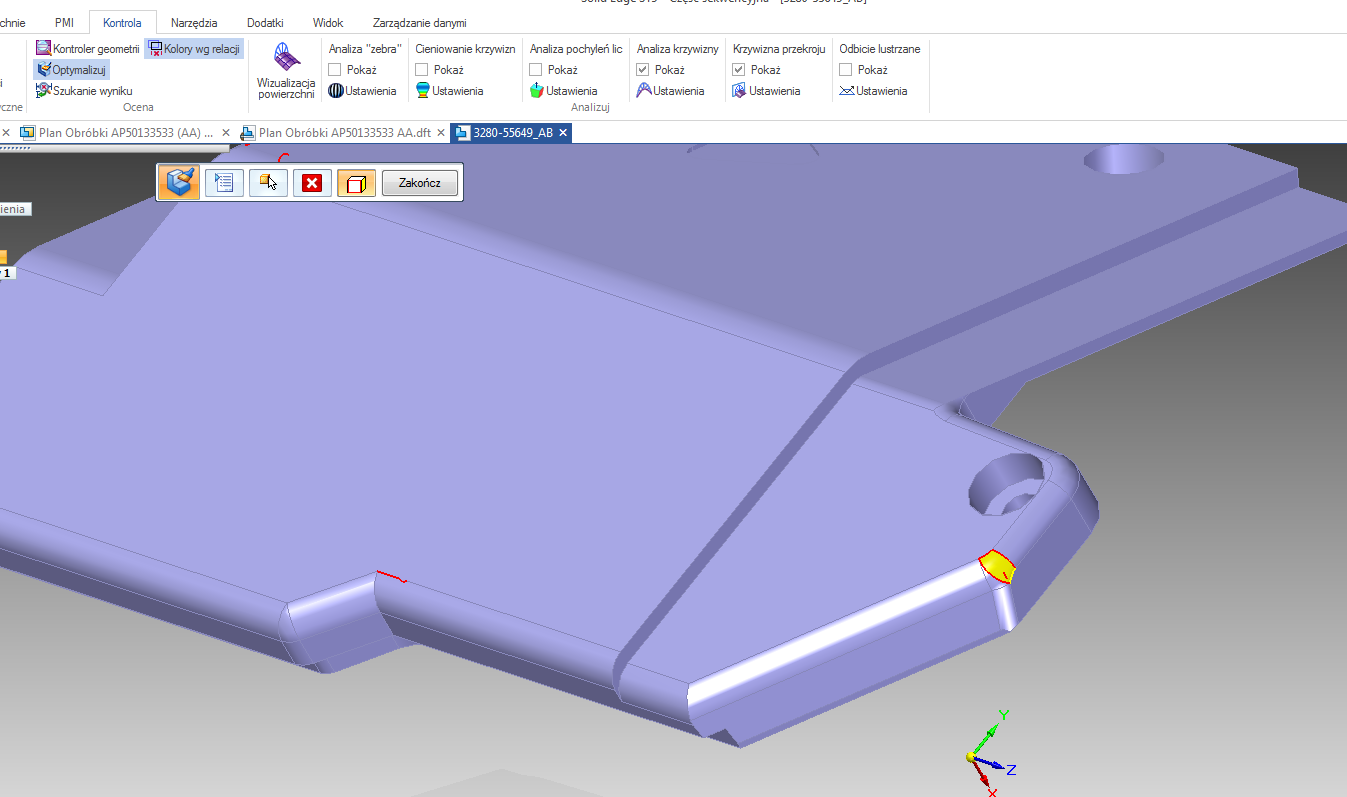Switch to the Widok ribbon tab
The height and width of the screenshot is (797, 1347).
pyautogui.click(x=328, y=22)
